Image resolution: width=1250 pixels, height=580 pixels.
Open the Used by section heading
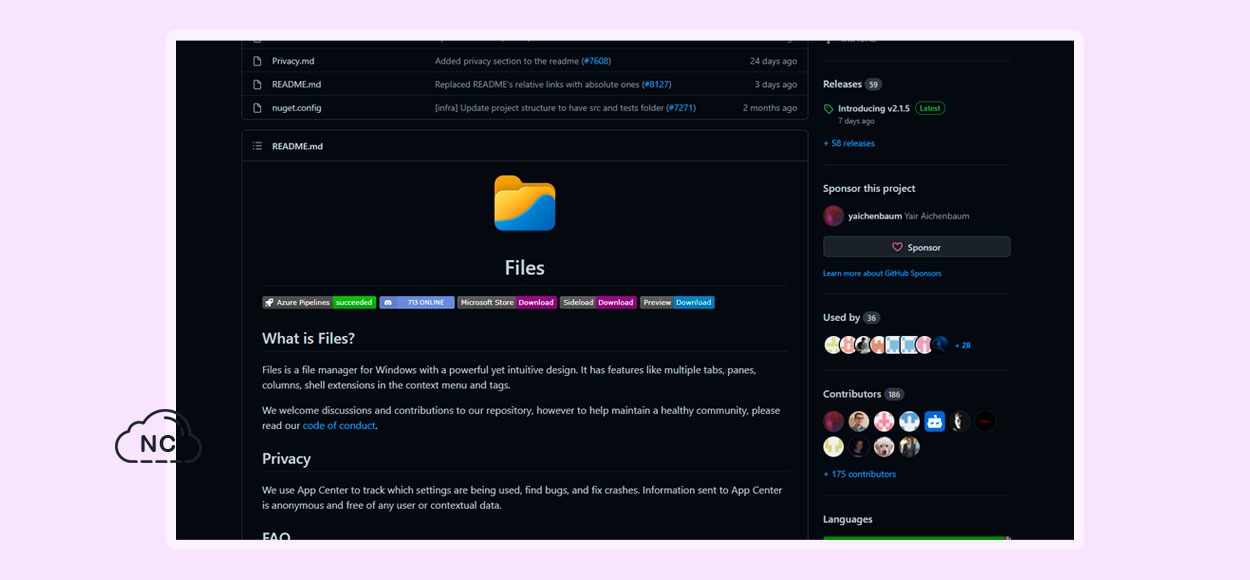point(841,318)
